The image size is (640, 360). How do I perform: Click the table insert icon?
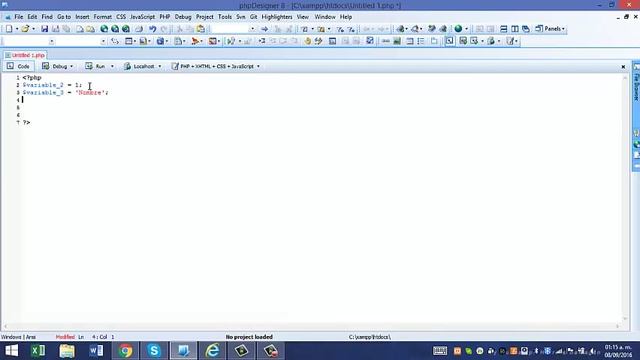(129, 41)
